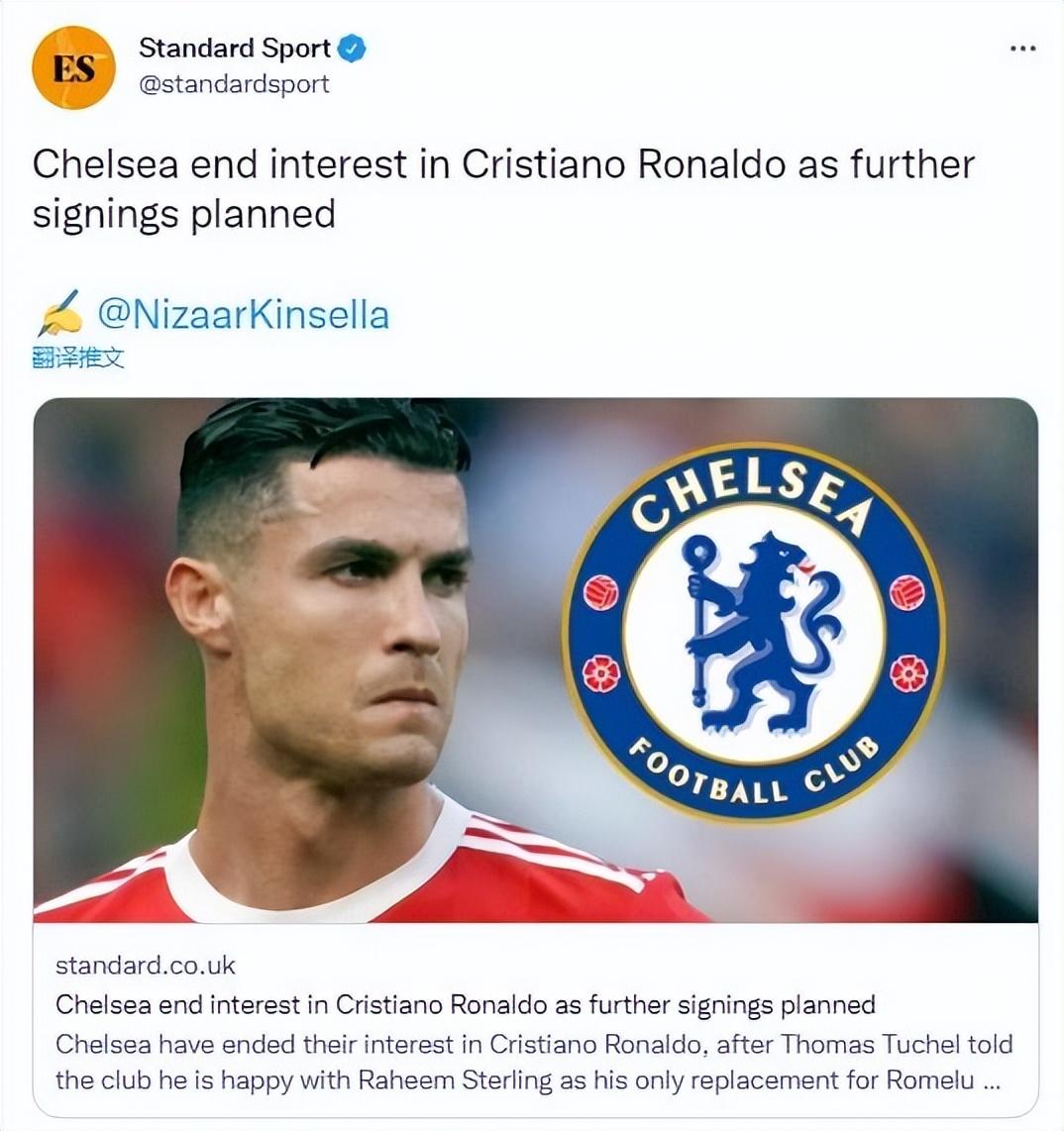Click the tweet headline text
1064x1131 pixels.
click(503, 165)
